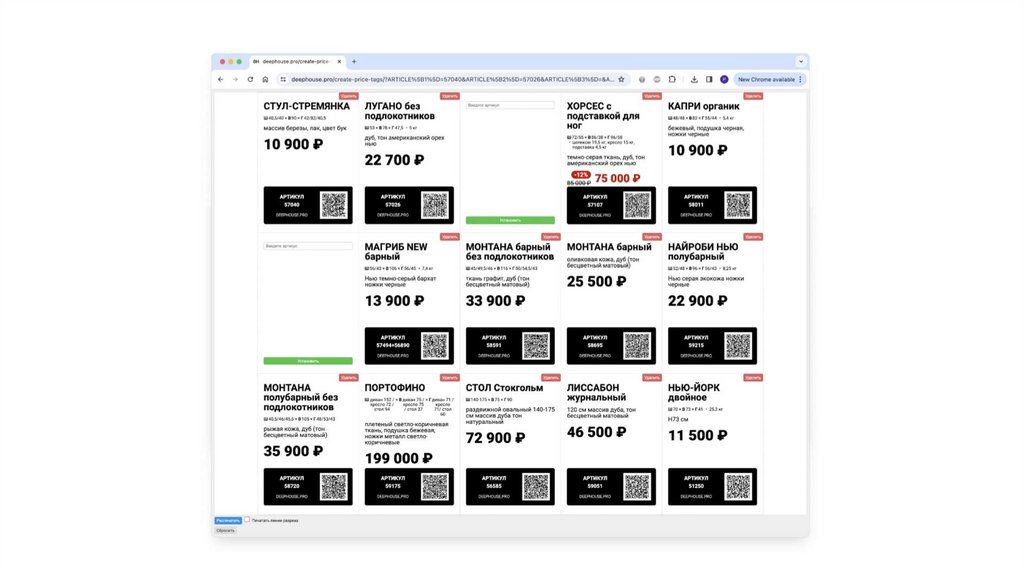Click the 72 900 ₽ Стокгольм price

[x=495, y=438]
